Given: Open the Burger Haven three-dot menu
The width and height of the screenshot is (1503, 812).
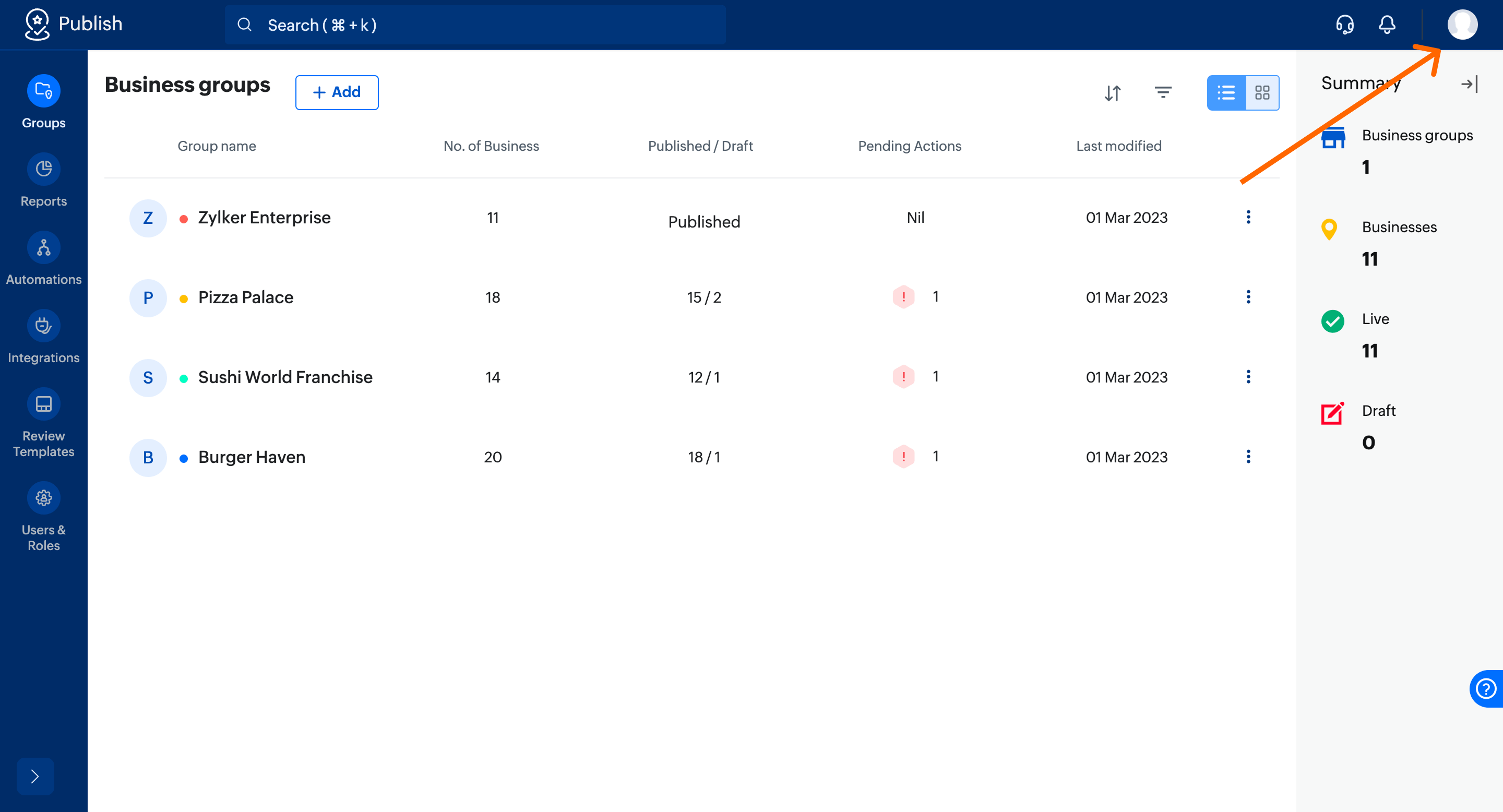Looking at the screenshot, I should coord(1248,456).
